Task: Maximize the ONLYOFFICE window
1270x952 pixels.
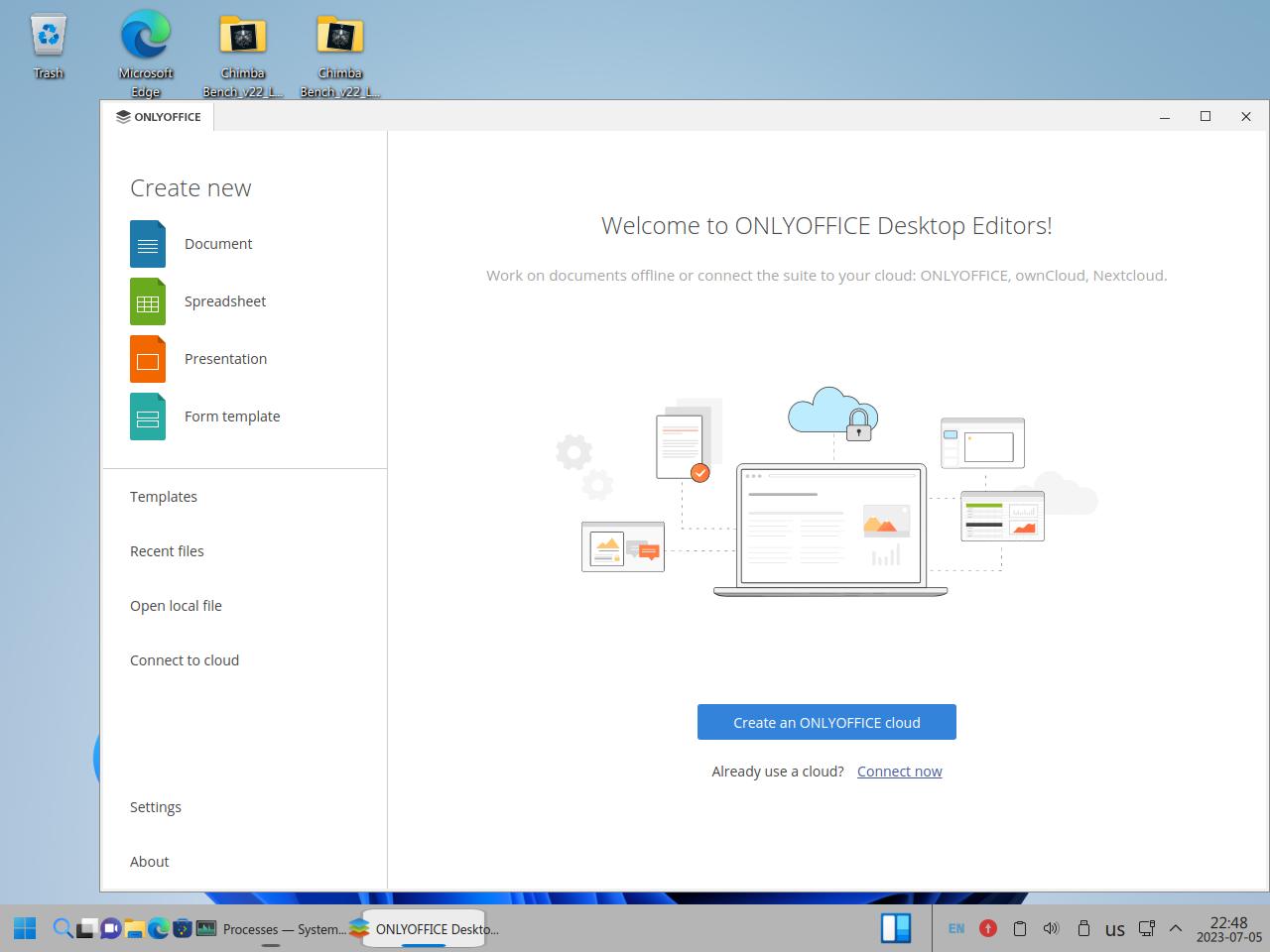Action: pos(1206,117)
